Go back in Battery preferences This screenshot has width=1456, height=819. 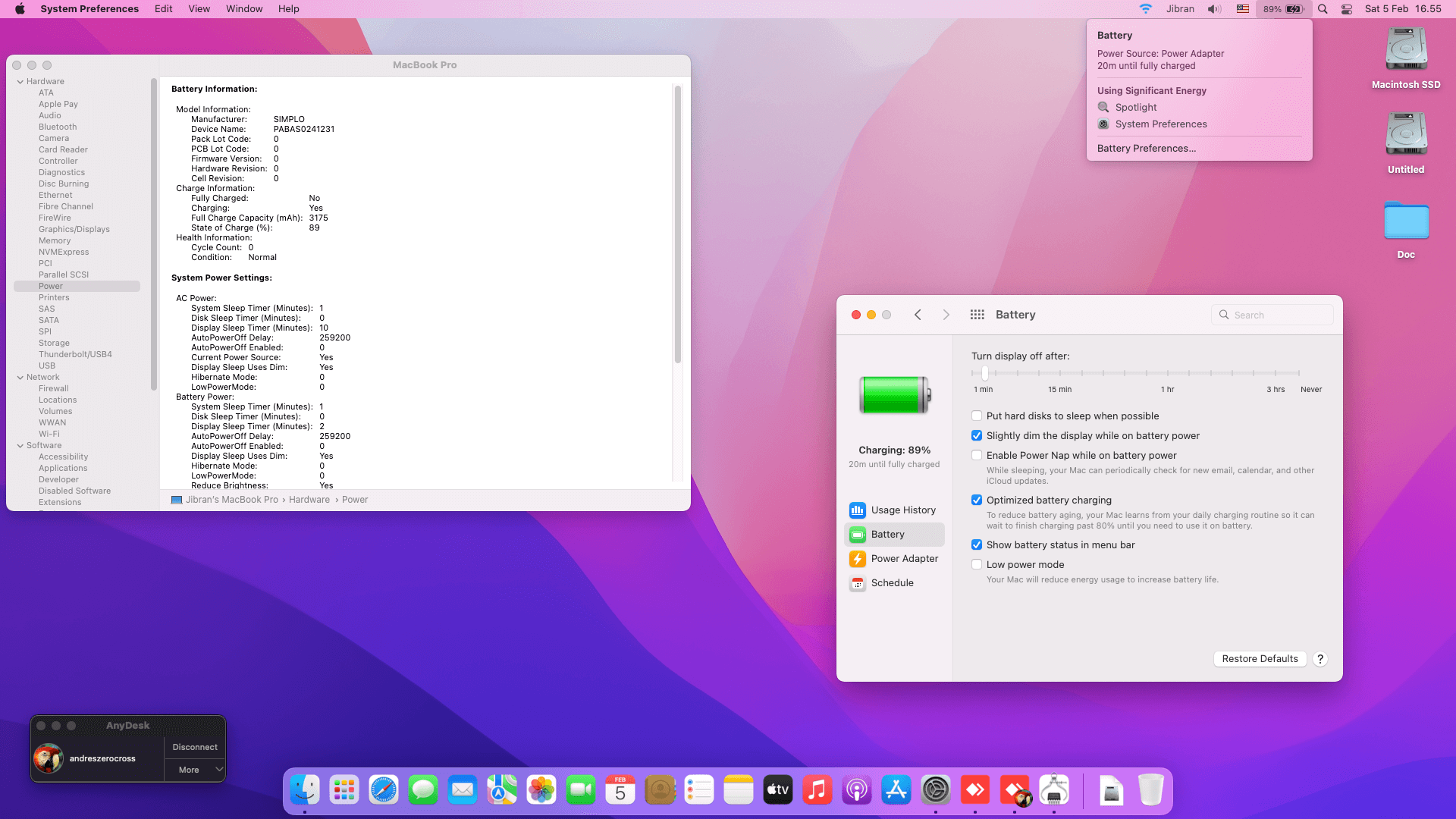(x=918, y=315)
